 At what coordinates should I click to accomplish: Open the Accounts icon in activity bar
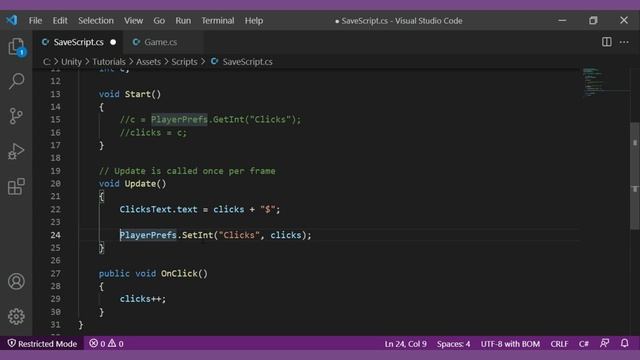tap(16, 282)
